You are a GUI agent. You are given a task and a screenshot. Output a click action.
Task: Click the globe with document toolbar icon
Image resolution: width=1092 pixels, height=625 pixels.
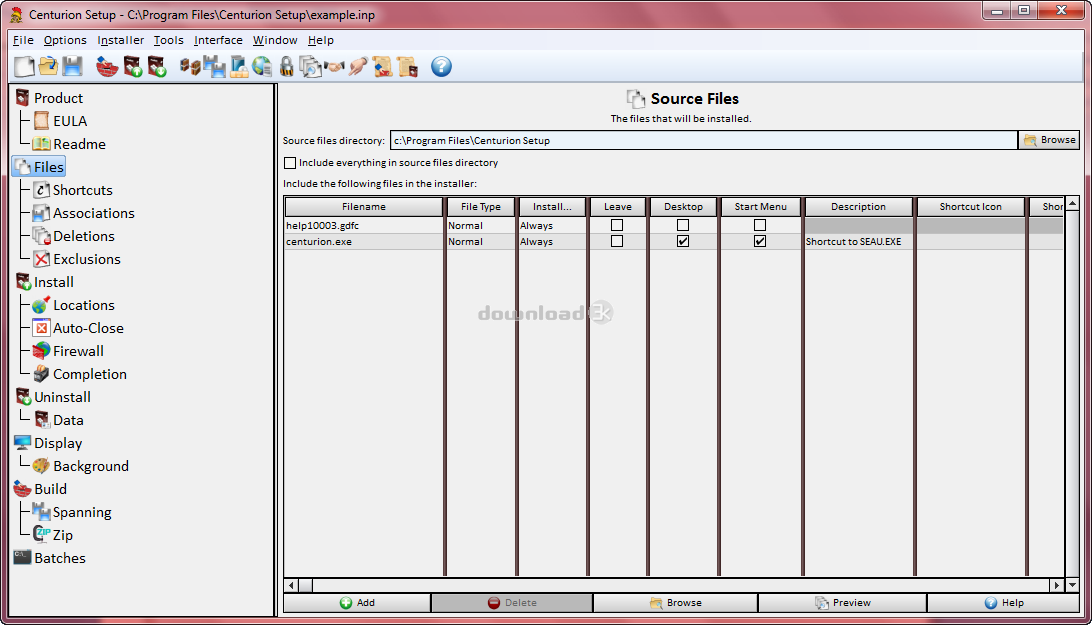pyautogui.click(x=263, y=67)
